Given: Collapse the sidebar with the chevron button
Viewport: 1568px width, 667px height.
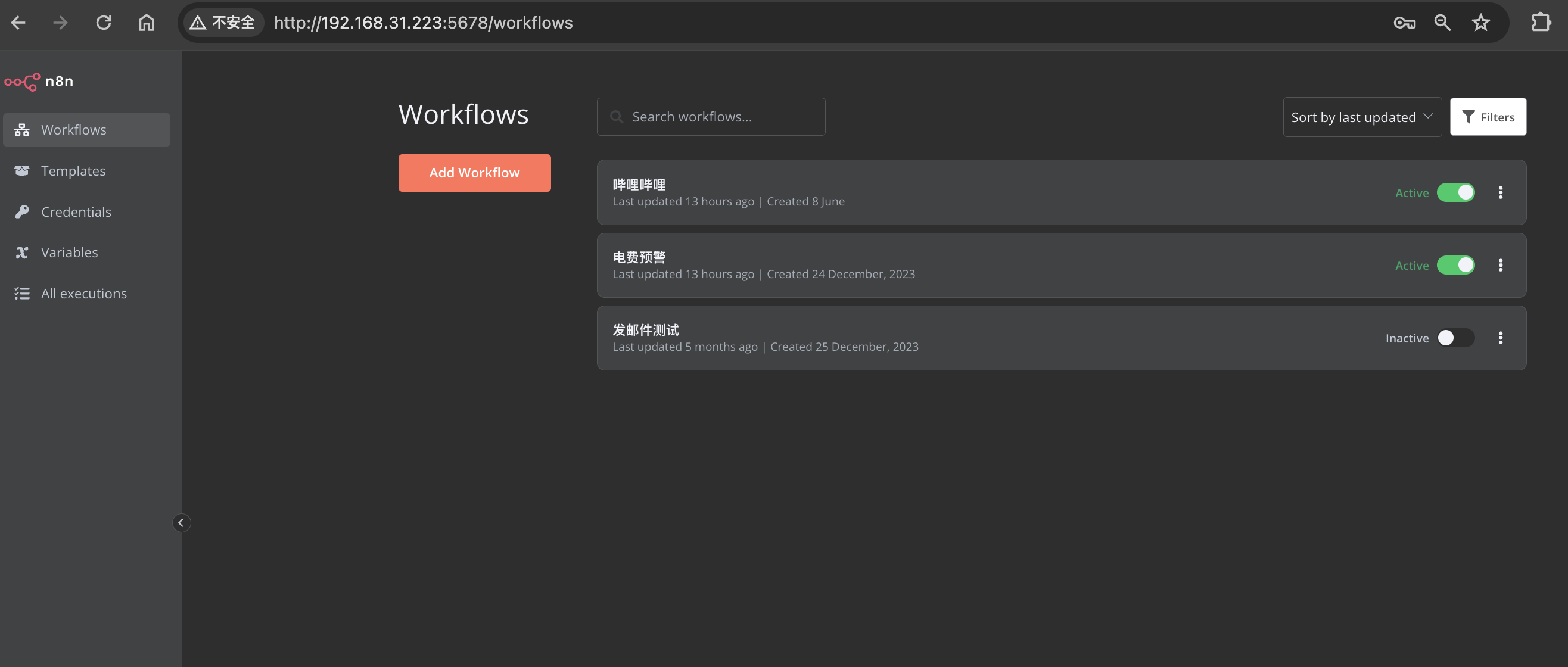Looking at the screenshot, I should (181, 523).
